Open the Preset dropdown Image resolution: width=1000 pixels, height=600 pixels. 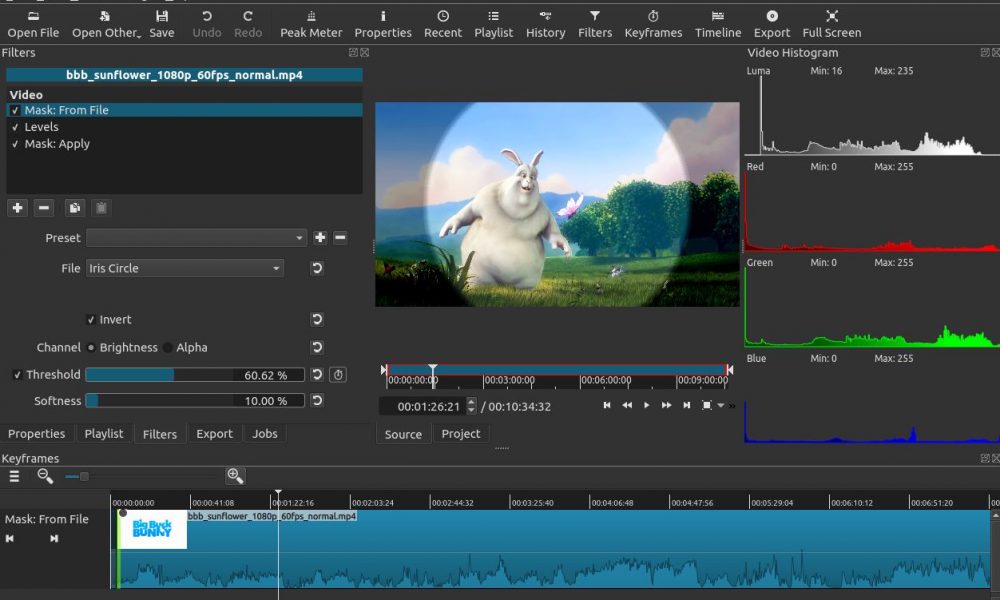pyautogui.click(x=196, y=238)
